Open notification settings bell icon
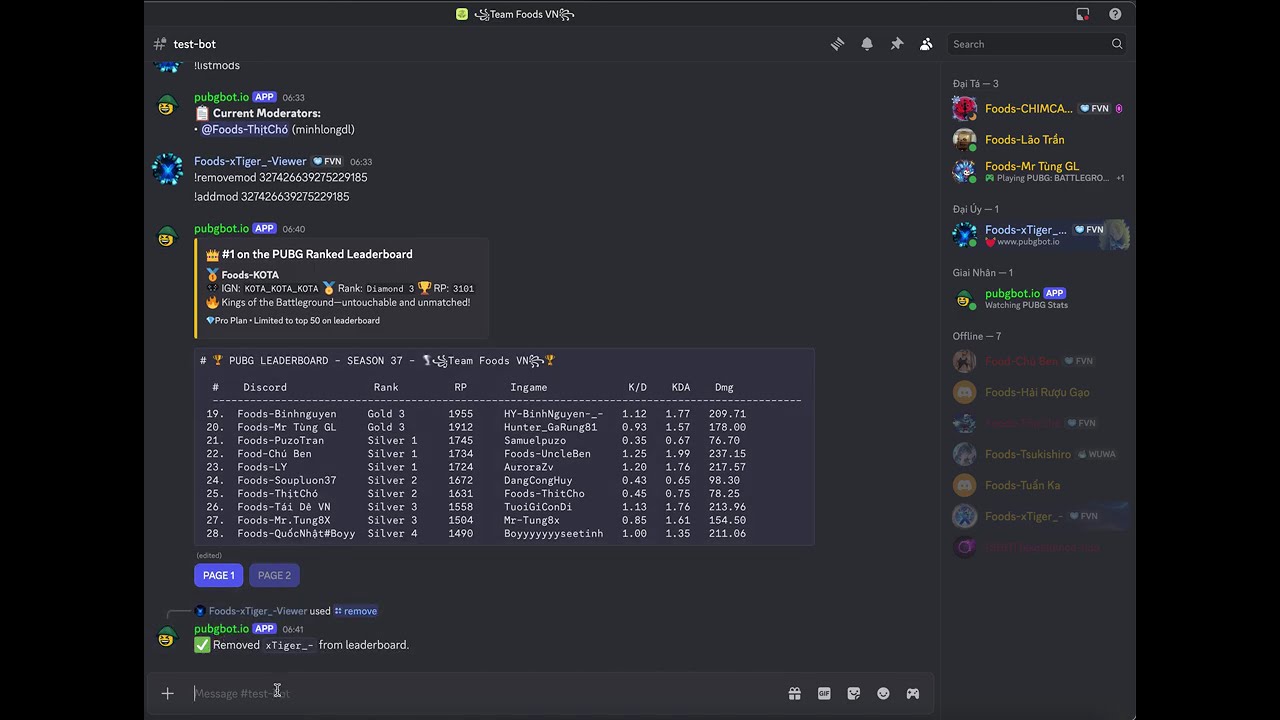This screenshot has width=1280, height=720. 867,44
